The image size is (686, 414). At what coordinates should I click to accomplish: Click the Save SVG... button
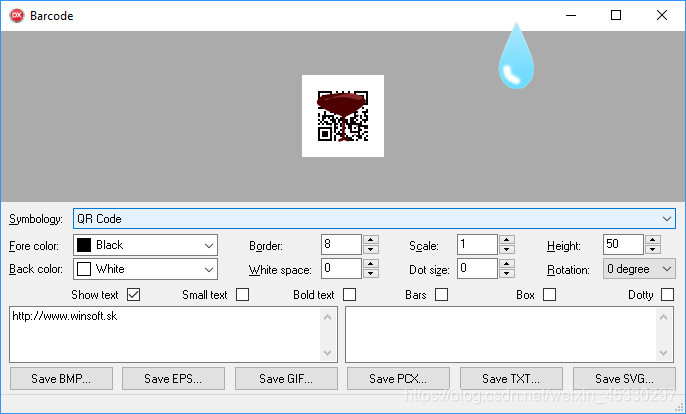click(x=624, y=379)
